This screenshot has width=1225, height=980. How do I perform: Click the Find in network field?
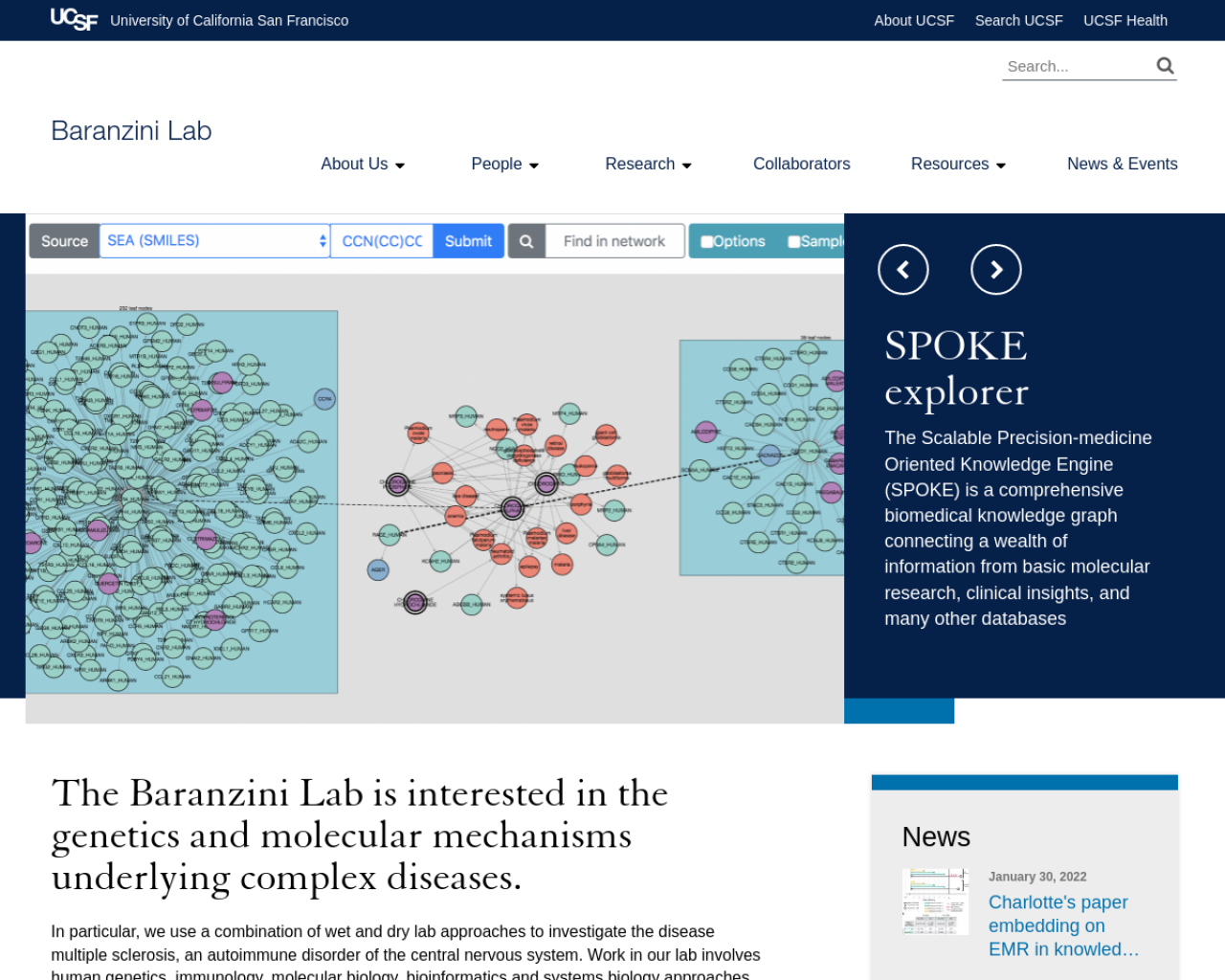pyautogui.click(x=614, y=241)
